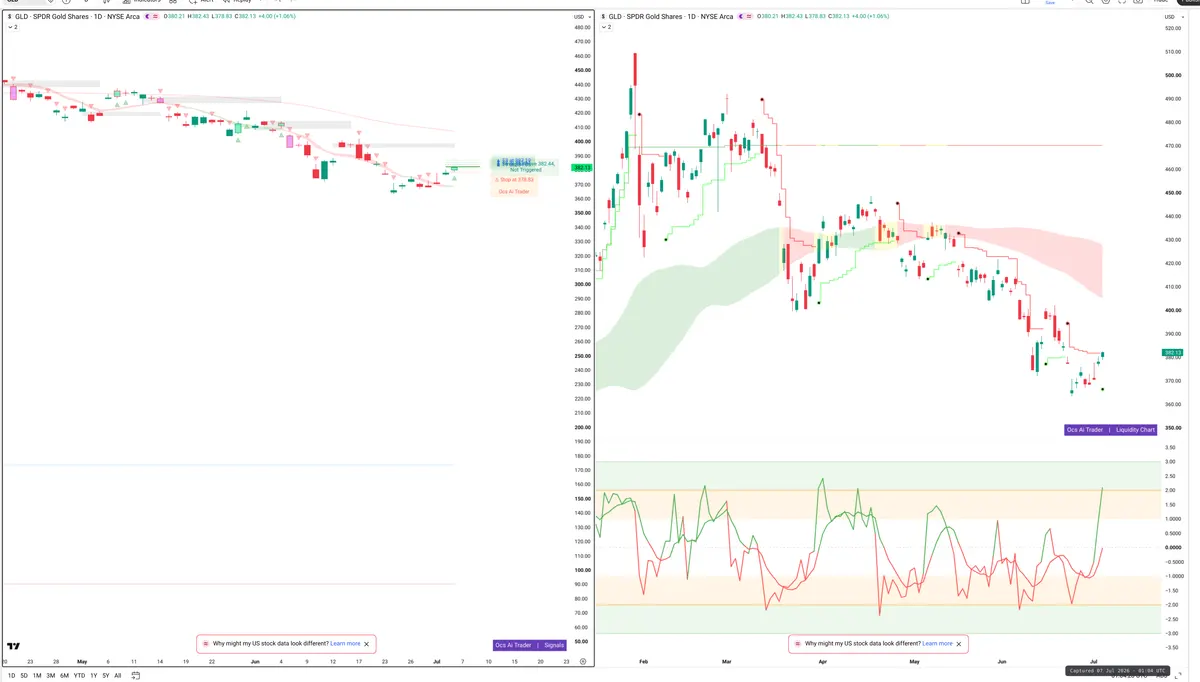The height and width of the screenshot is (682, 1200).
Task: Click warning icon in right chart data notice
Action: click(x=798, y=644)
